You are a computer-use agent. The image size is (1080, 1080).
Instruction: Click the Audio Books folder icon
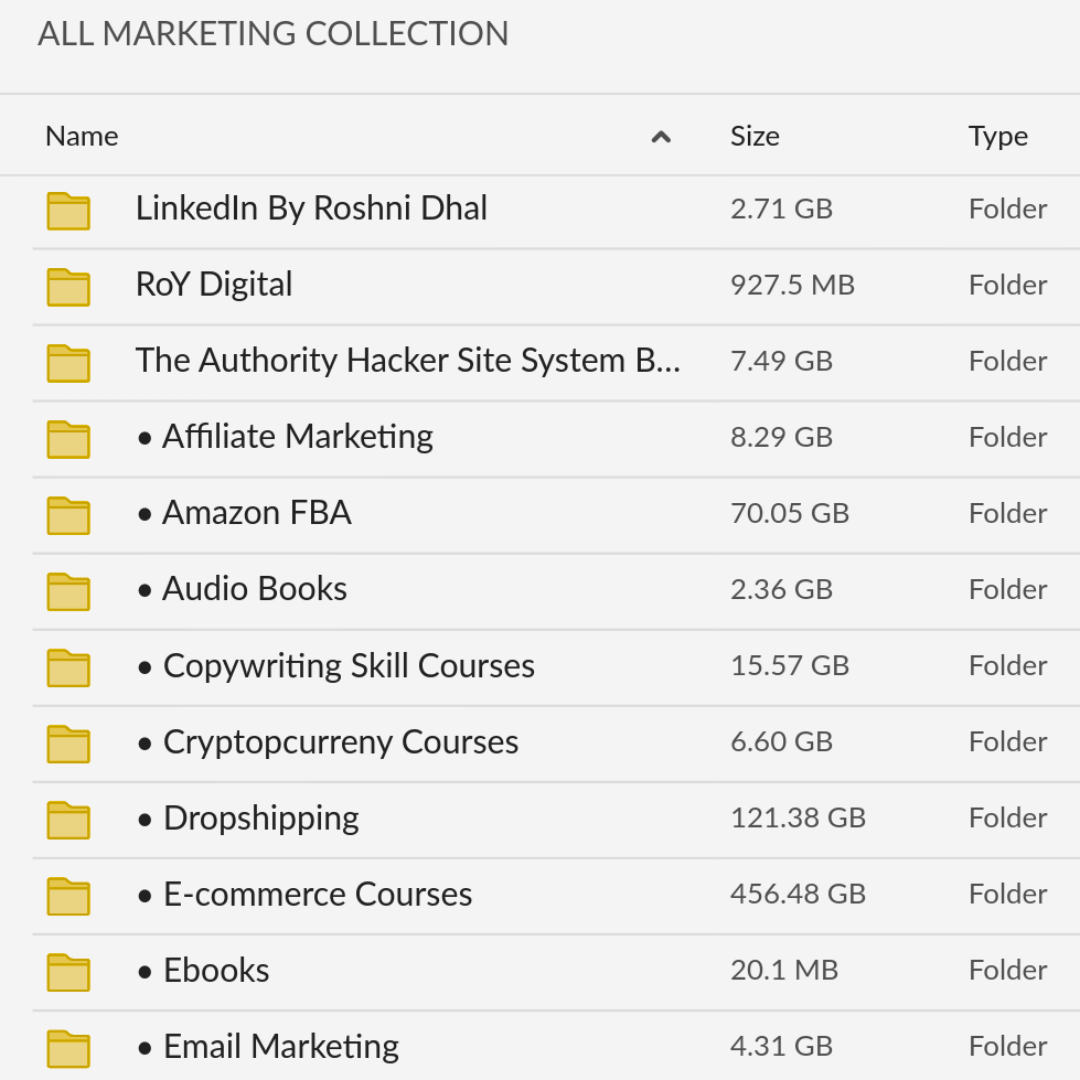68,592
